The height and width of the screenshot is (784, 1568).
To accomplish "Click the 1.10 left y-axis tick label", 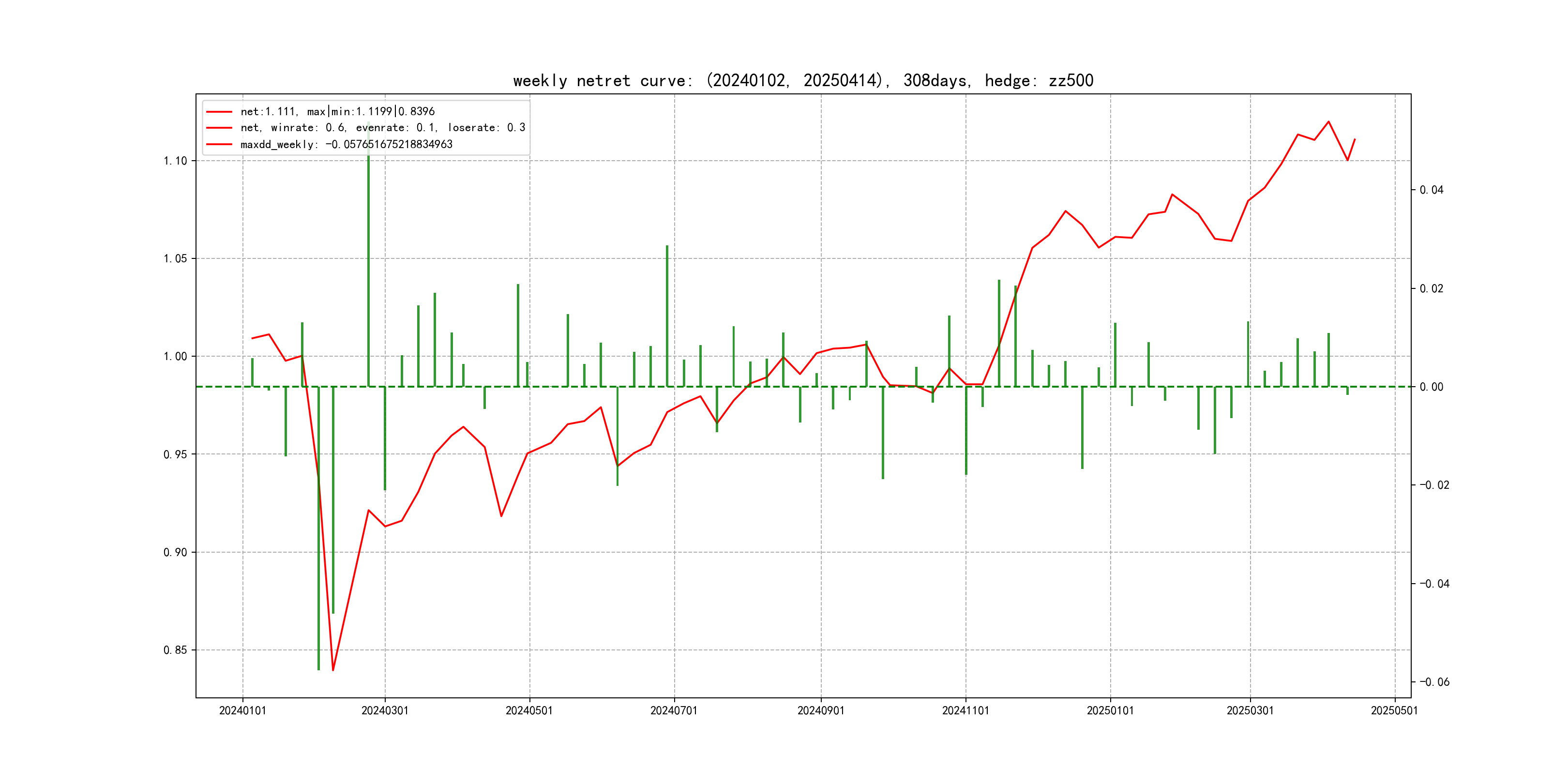I will point(175,161).
